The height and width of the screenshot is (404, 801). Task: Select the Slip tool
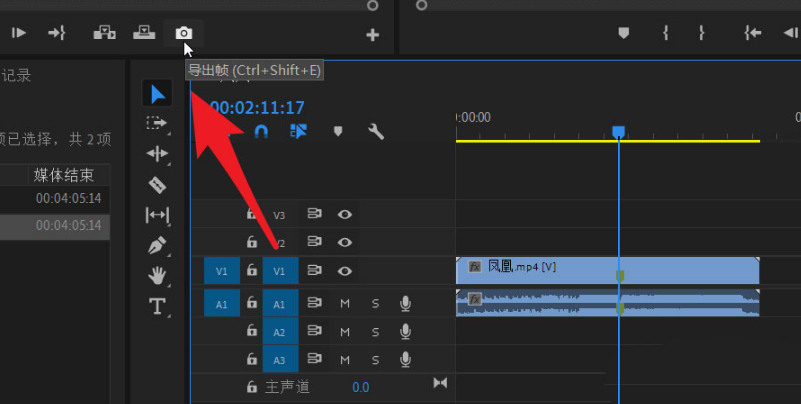coord(157,215)
